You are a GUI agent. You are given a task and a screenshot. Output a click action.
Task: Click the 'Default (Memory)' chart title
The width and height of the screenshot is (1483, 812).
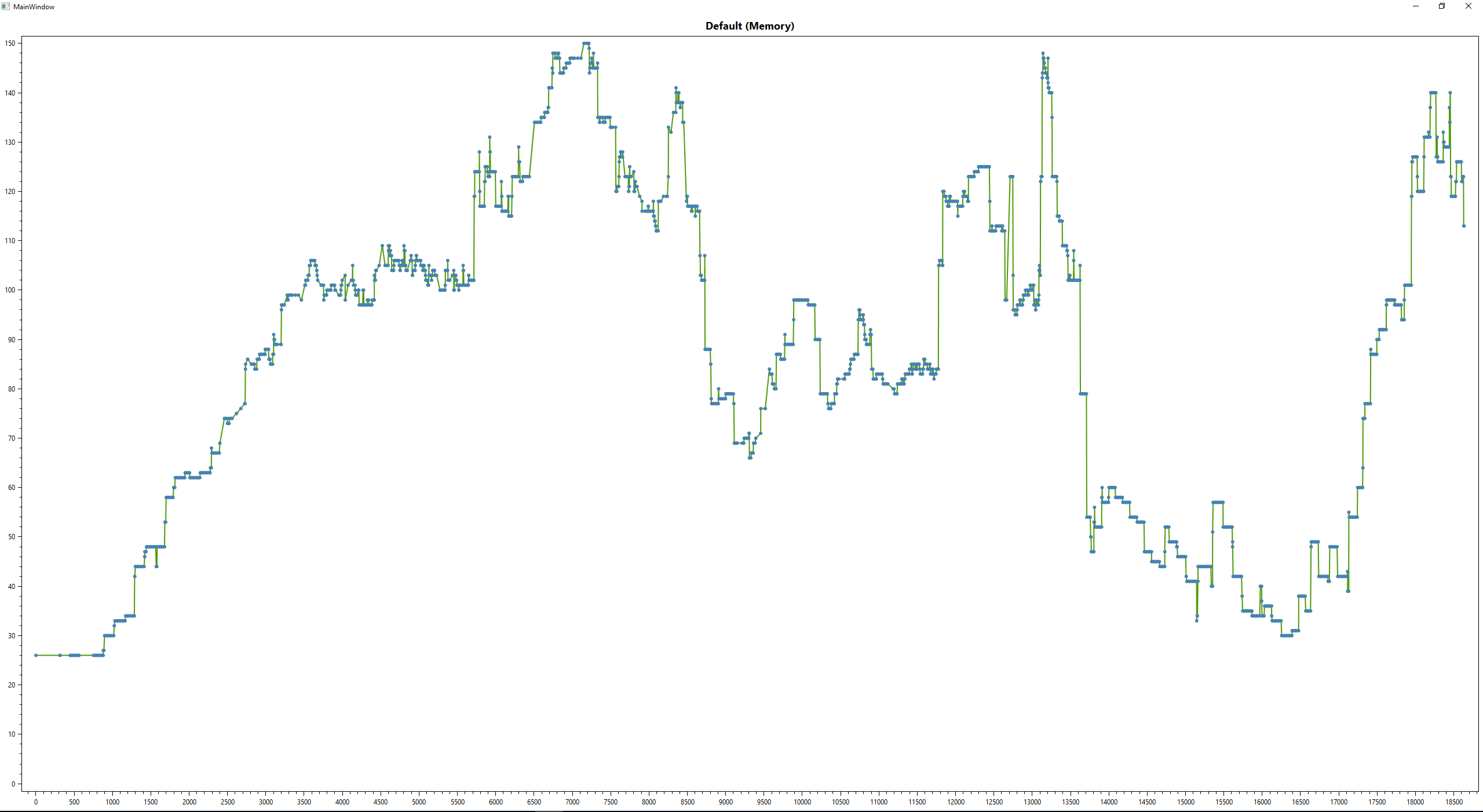[750, 26]
